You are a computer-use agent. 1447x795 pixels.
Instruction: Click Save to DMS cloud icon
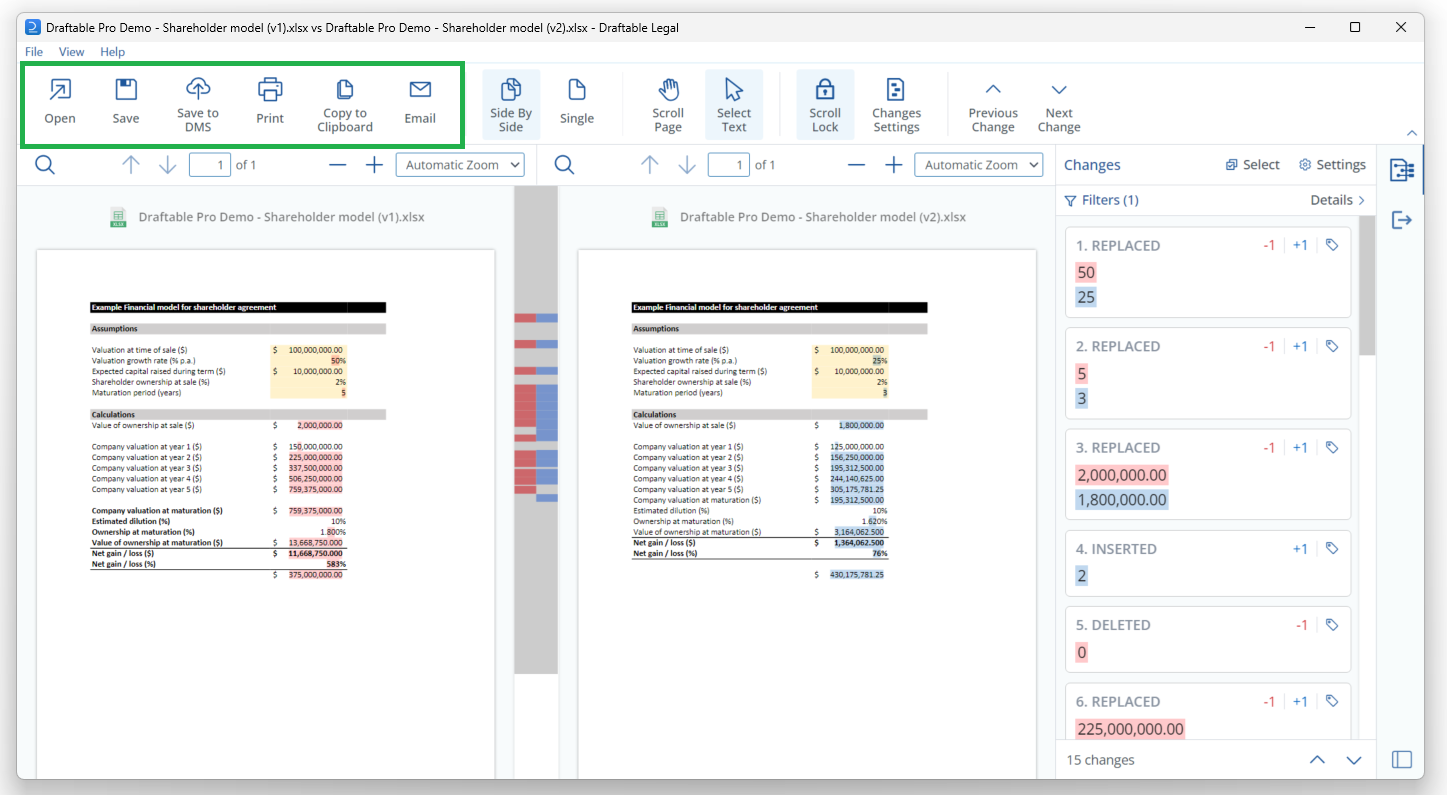198,103
